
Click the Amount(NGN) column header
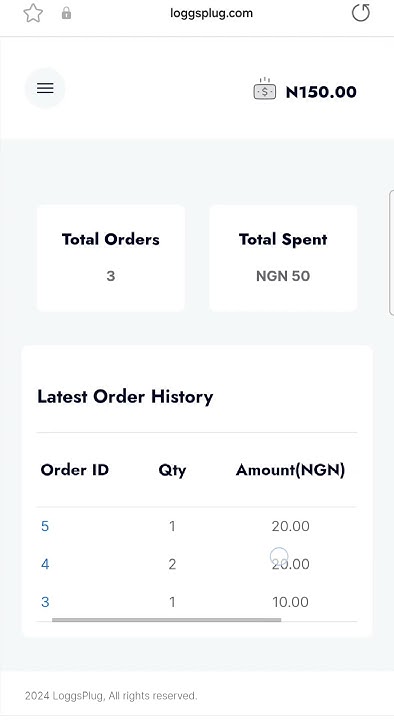click(290, 470)
